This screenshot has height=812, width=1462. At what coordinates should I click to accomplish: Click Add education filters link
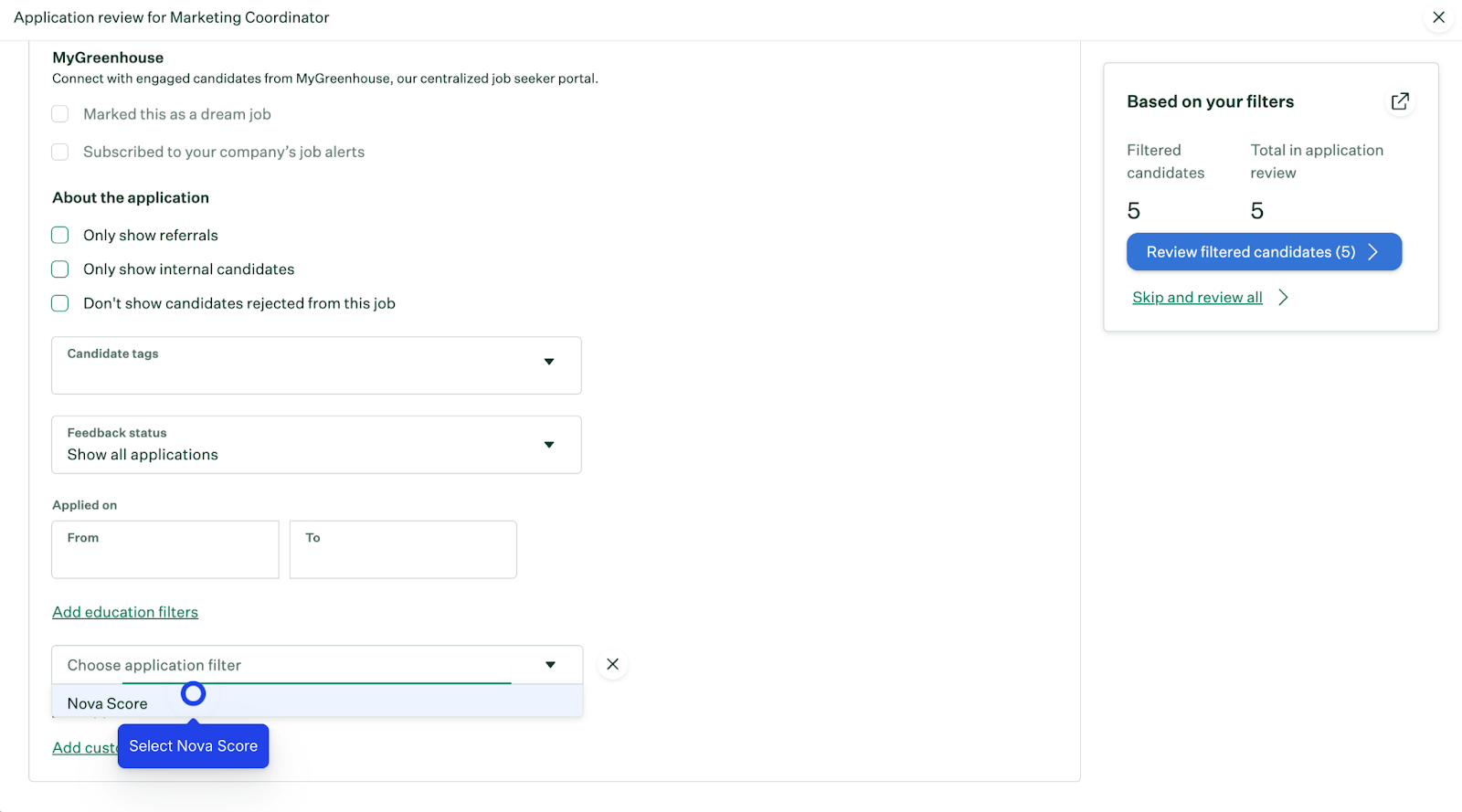125,612
